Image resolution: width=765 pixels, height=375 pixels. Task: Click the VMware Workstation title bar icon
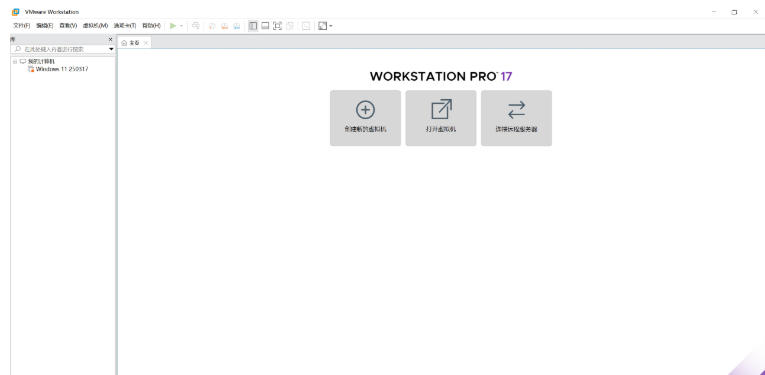coord(16,12)
